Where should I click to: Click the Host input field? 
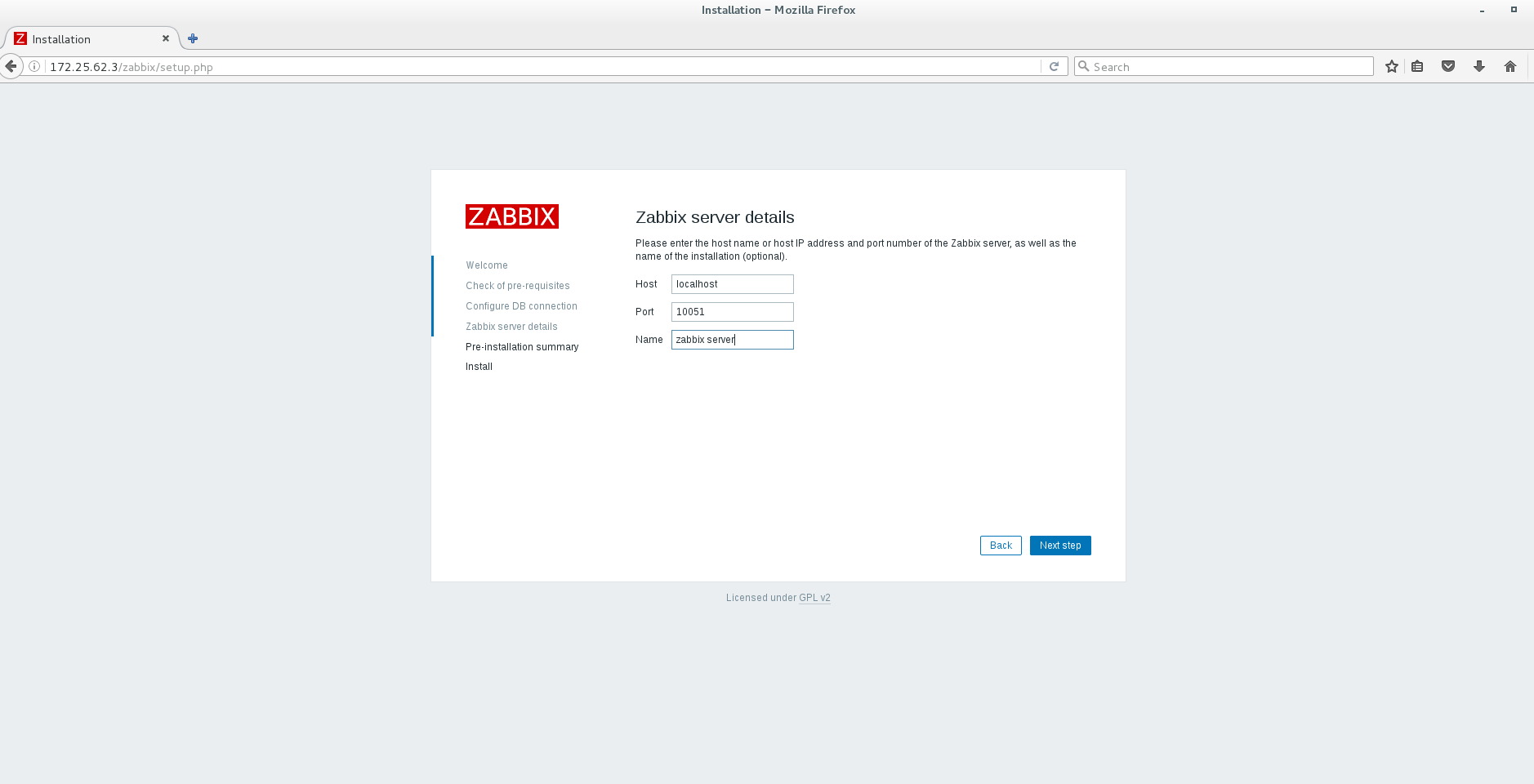[731, 283]
